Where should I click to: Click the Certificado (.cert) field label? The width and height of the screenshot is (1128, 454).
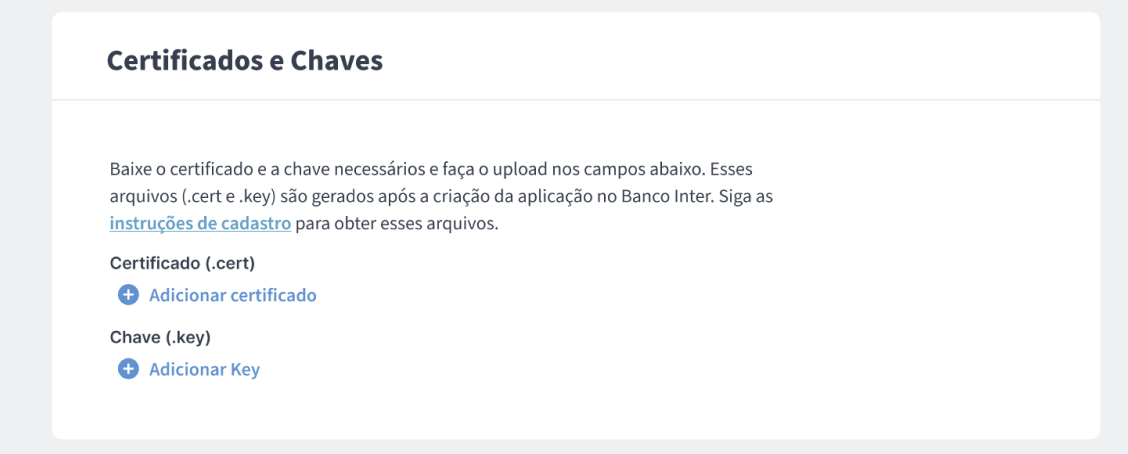pyautogui.click(x=183, y=263)
